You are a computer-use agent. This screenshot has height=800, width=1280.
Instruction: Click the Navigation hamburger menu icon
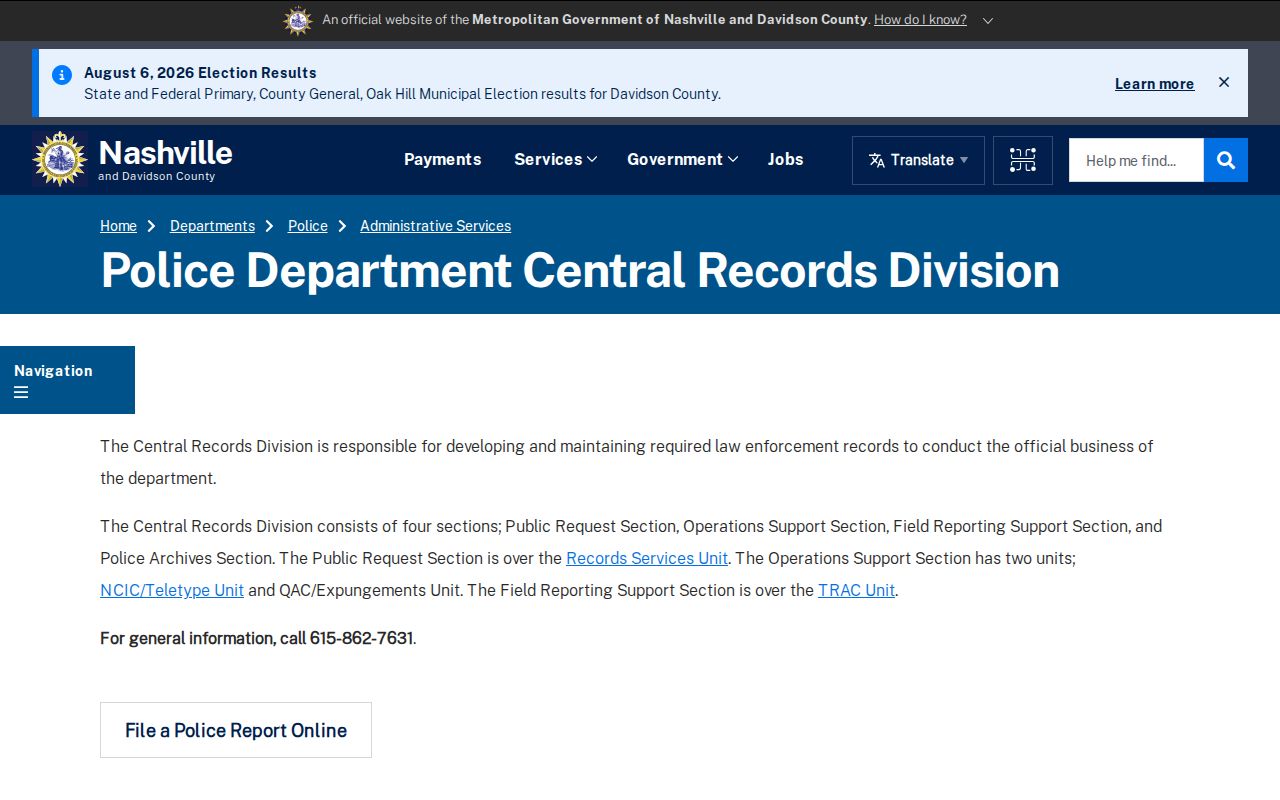[21, 392]
